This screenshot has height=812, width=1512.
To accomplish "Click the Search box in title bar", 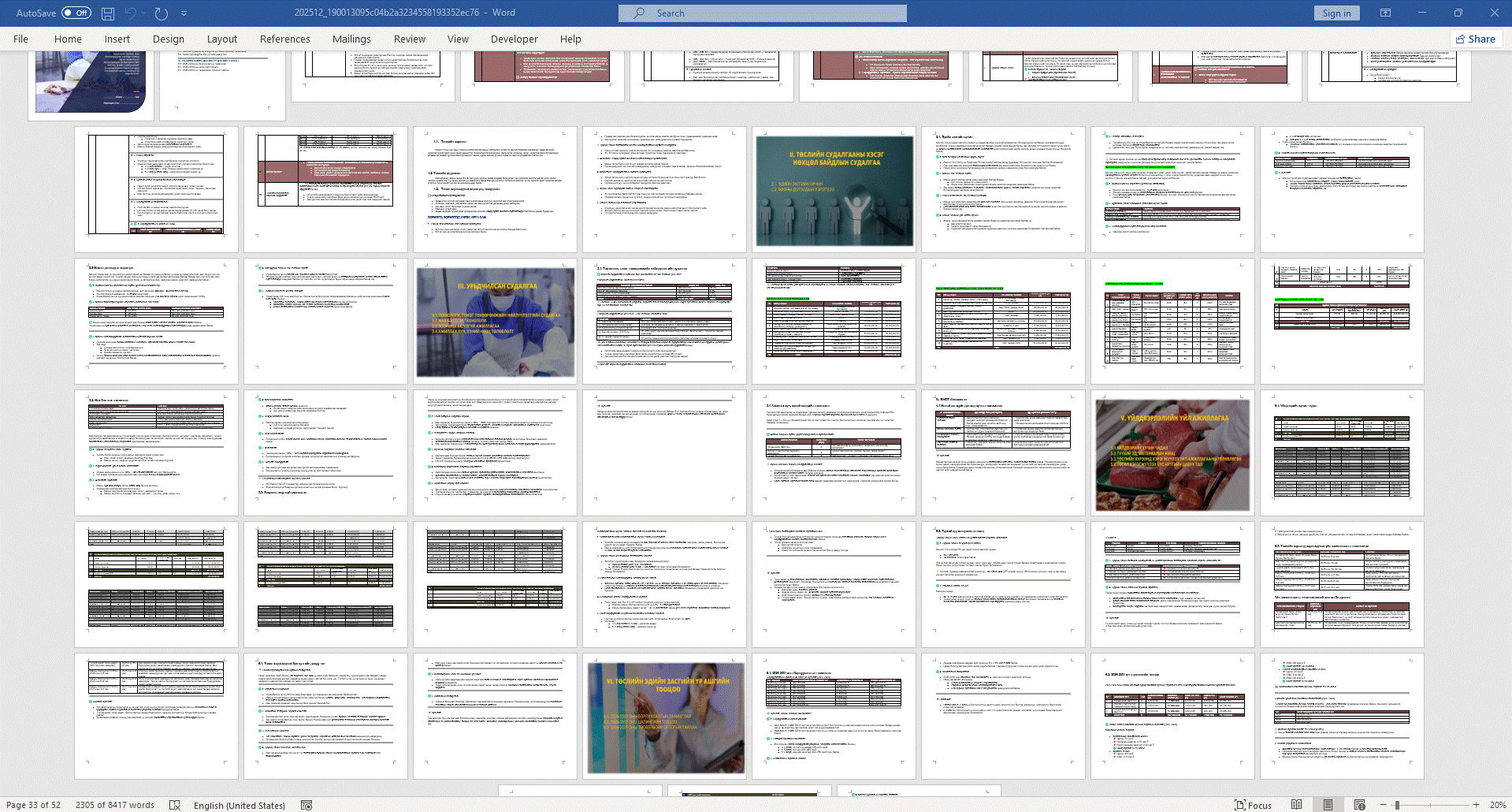I will pyautogui.click(x=762, y=13).
